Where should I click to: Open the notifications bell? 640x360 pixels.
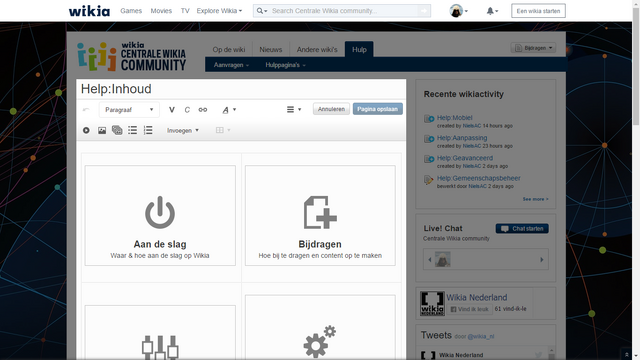(492, 11)
